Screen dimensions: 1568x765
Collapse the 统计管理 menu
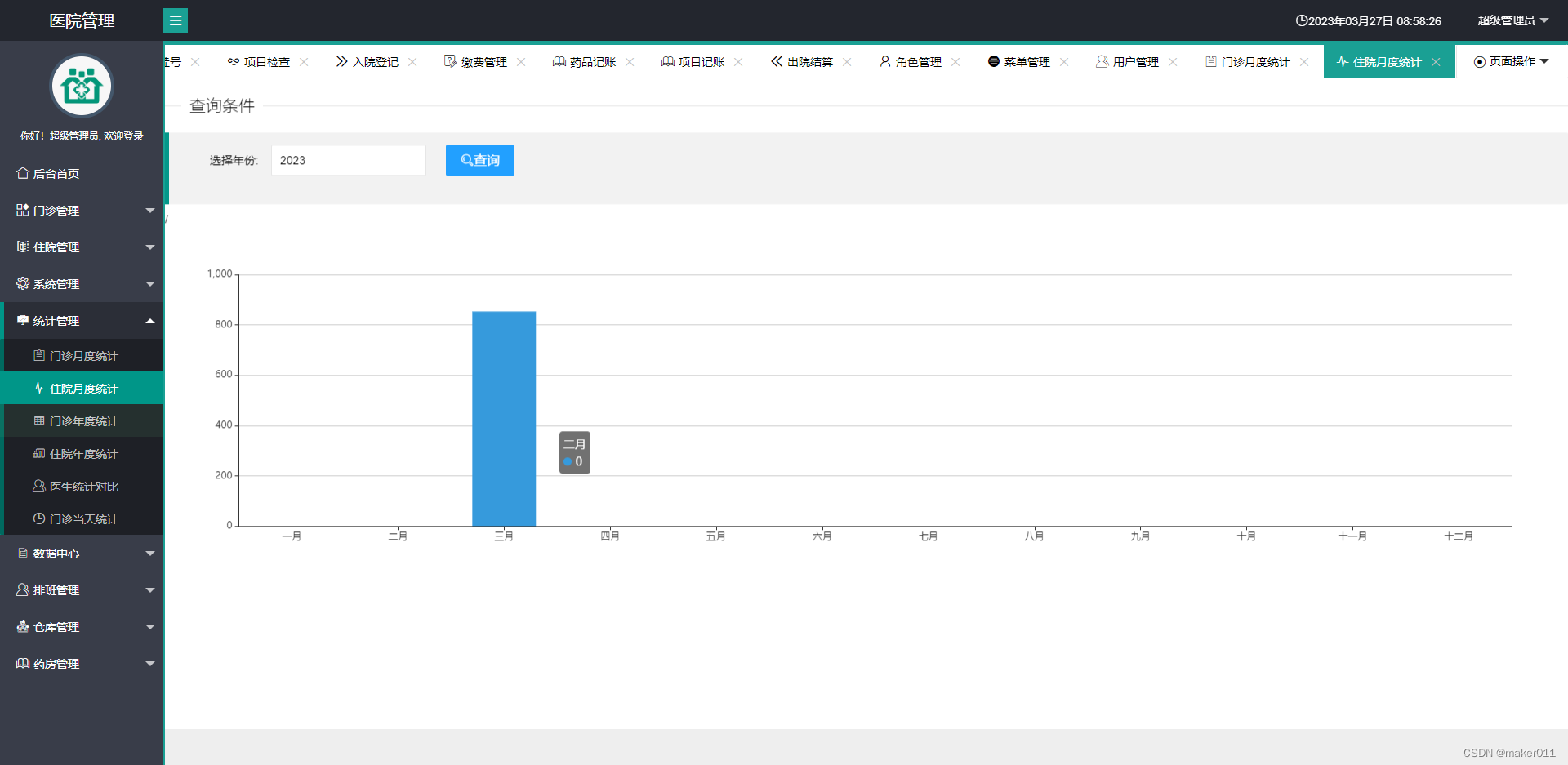[x=82, y=320]
